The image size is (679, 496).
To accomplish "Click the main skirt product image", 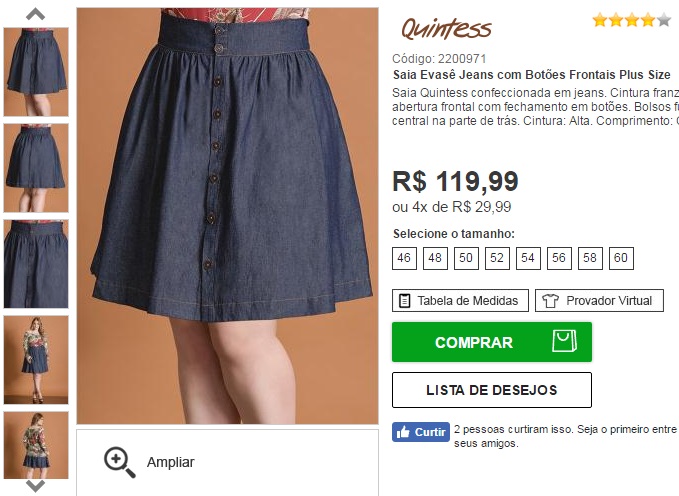I will pyautogui.click(x=228, y=216).
